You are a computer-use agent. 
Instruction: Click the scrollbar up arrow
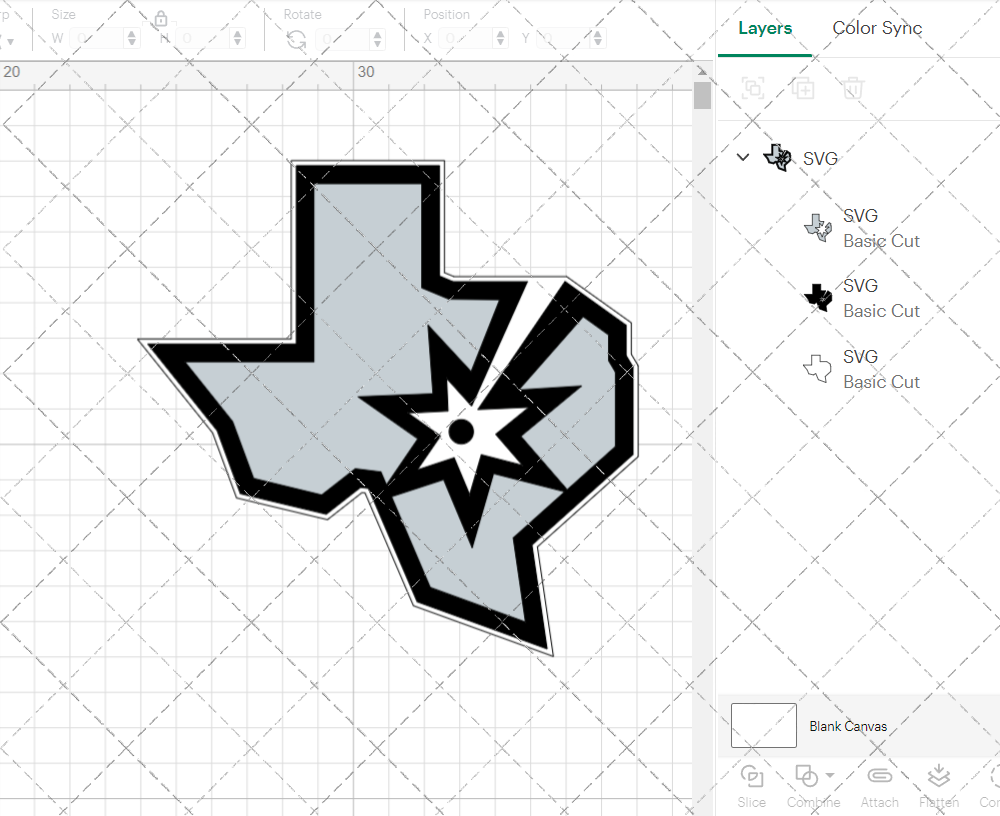pyautogui.click(x=702, y=71)
